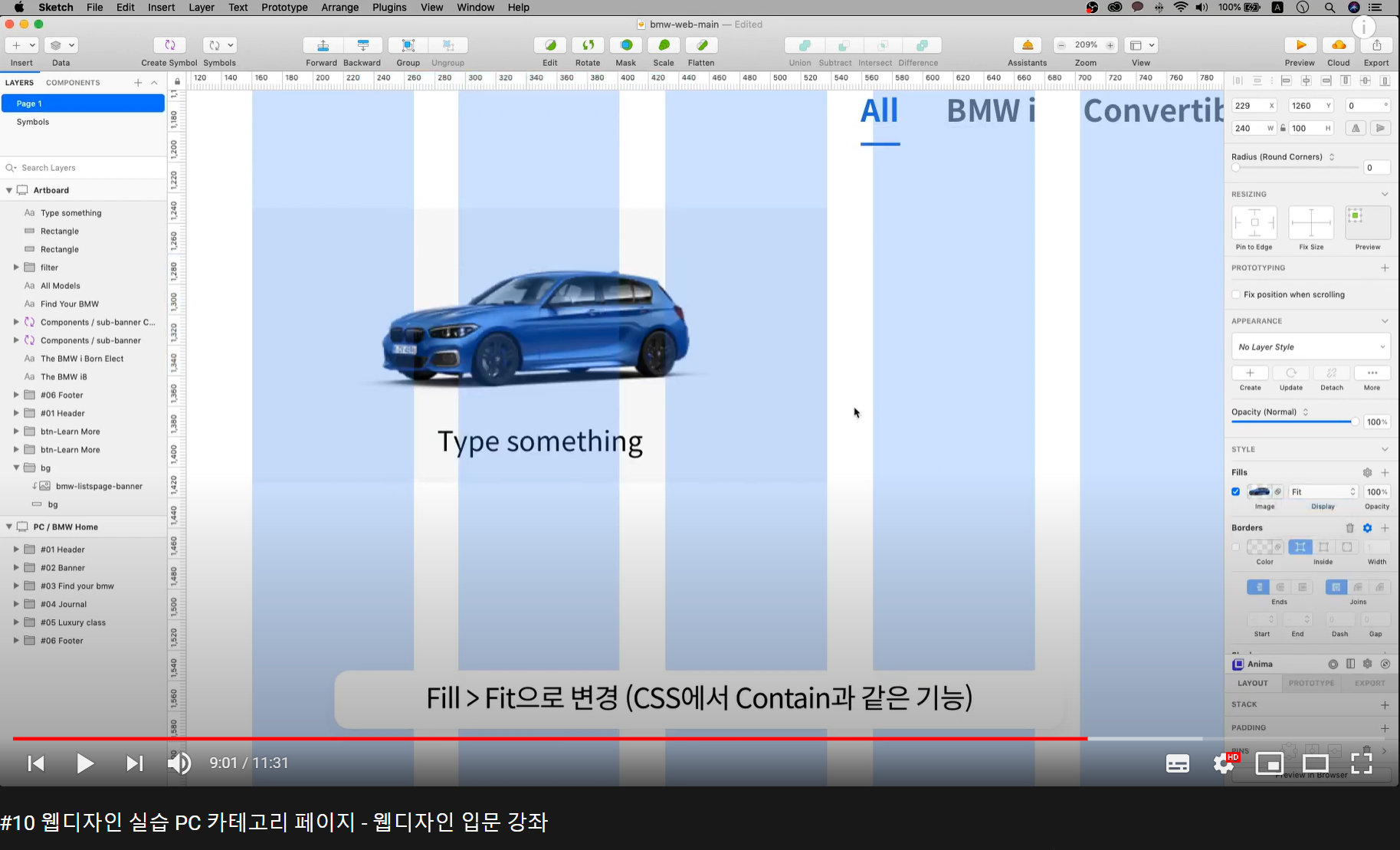Click zoom out minus button
This screenshot has height=850, width=1400.
[1061, 45]
